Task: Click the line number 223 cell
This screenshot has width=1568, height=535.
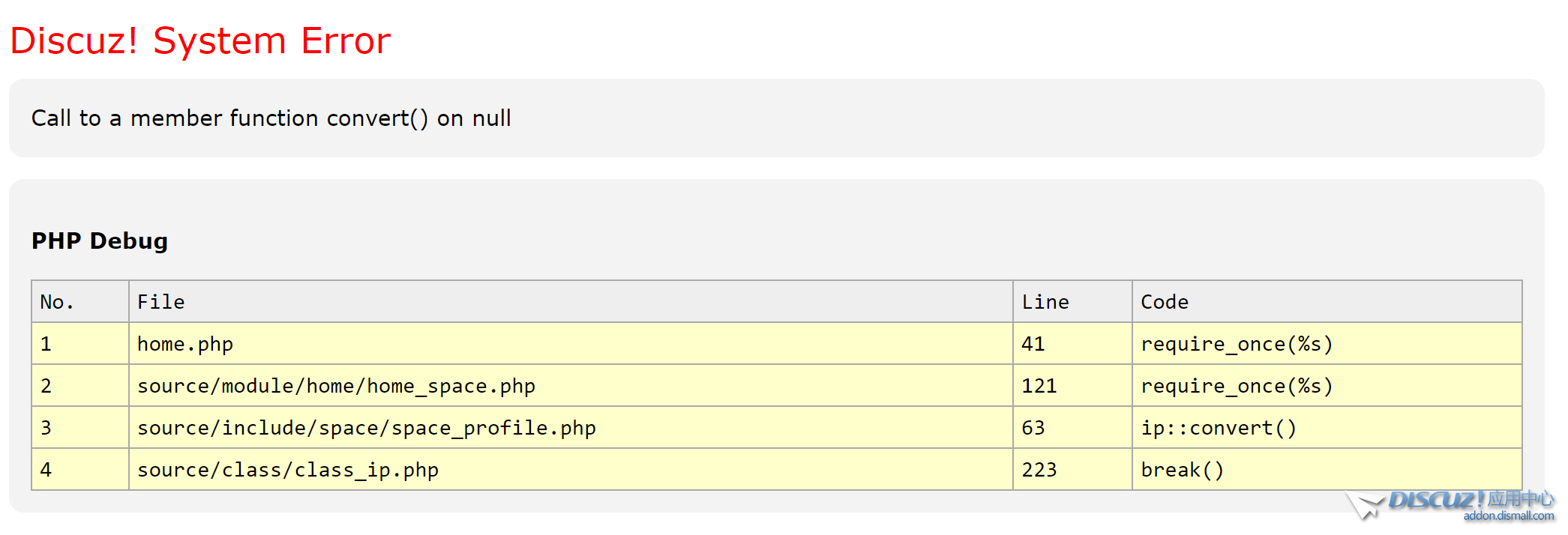Action: [1072, 470]
